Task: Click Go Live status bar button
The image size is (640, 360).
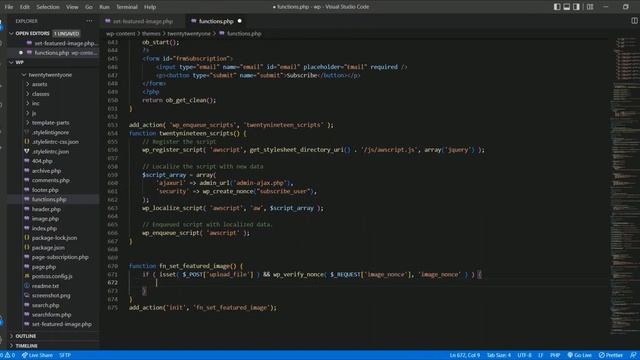Action: (579, 355)
